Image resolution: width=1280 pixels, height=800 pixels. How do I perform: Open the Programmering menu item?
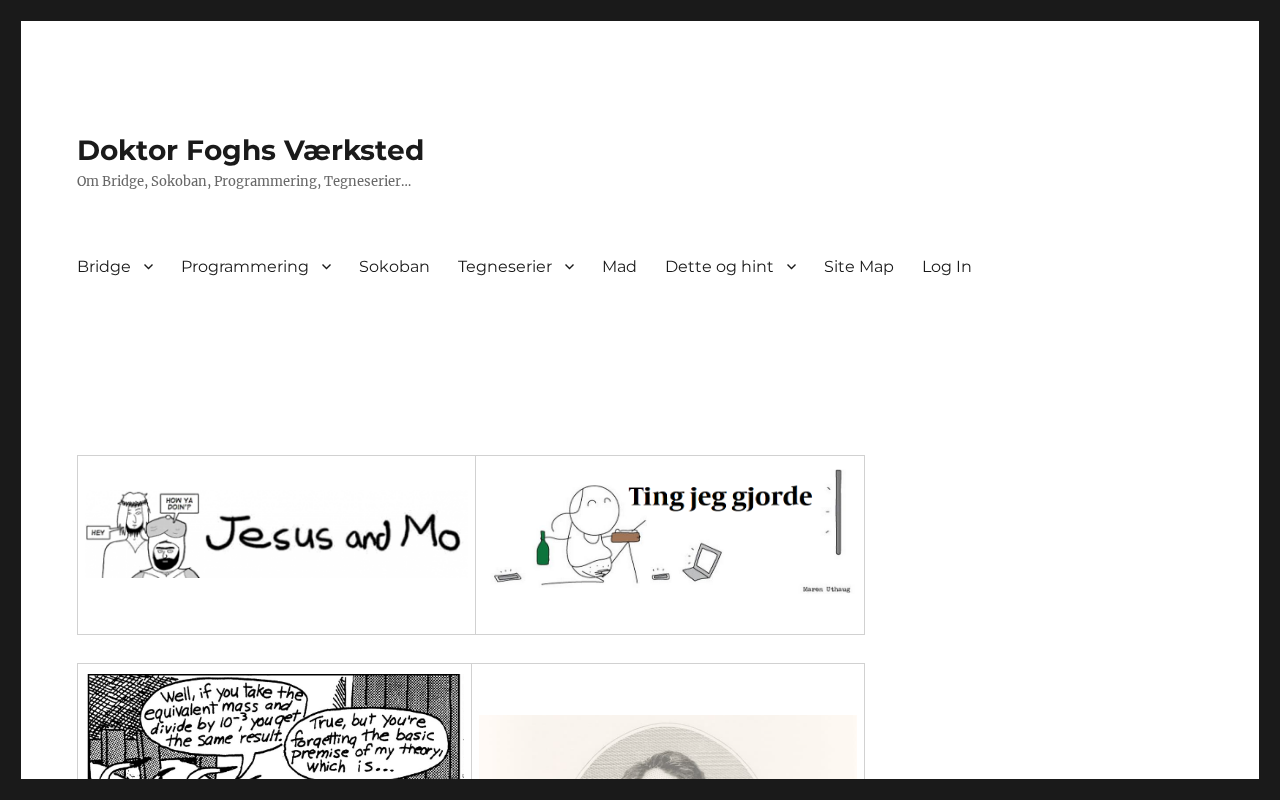[245, 266]
